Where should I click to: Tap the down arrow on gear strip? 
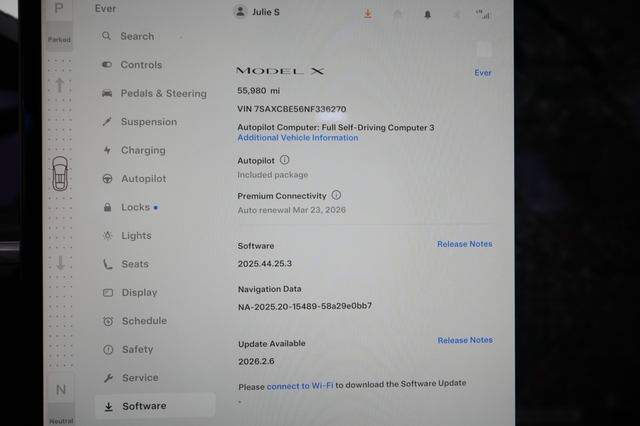click(60, 263)
